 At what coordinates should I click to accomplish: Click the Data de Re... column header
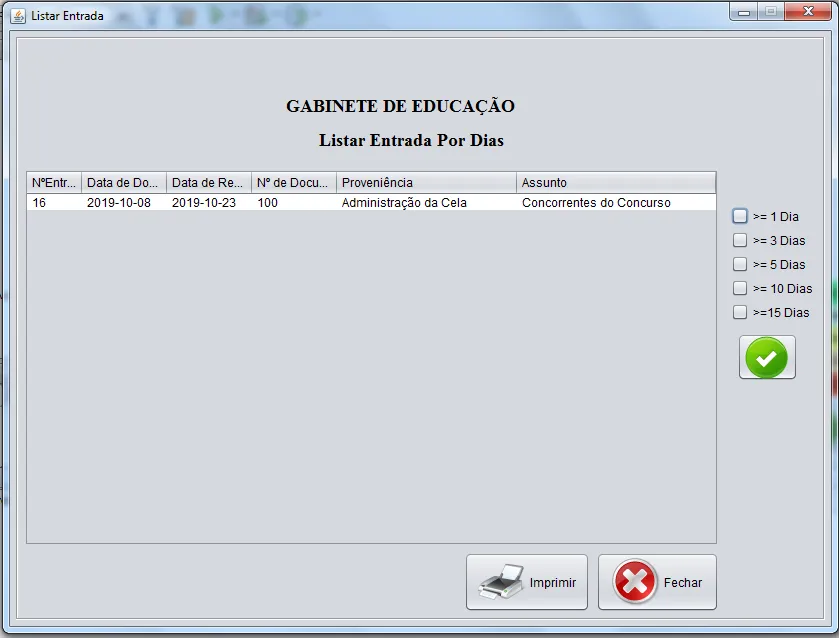209,183
